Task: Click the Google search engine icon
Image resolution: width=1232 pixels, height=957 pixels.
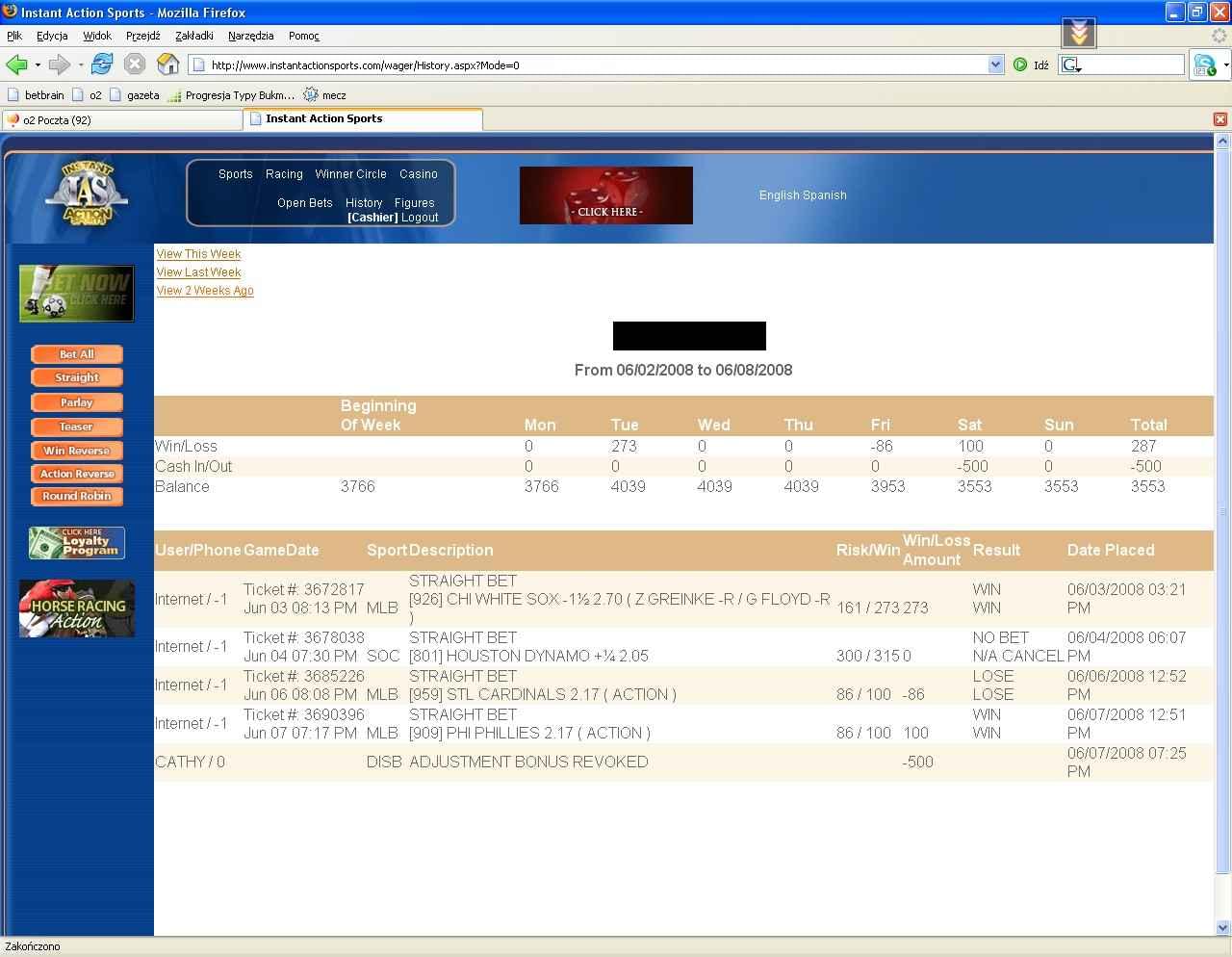Action: (1071, 65)
